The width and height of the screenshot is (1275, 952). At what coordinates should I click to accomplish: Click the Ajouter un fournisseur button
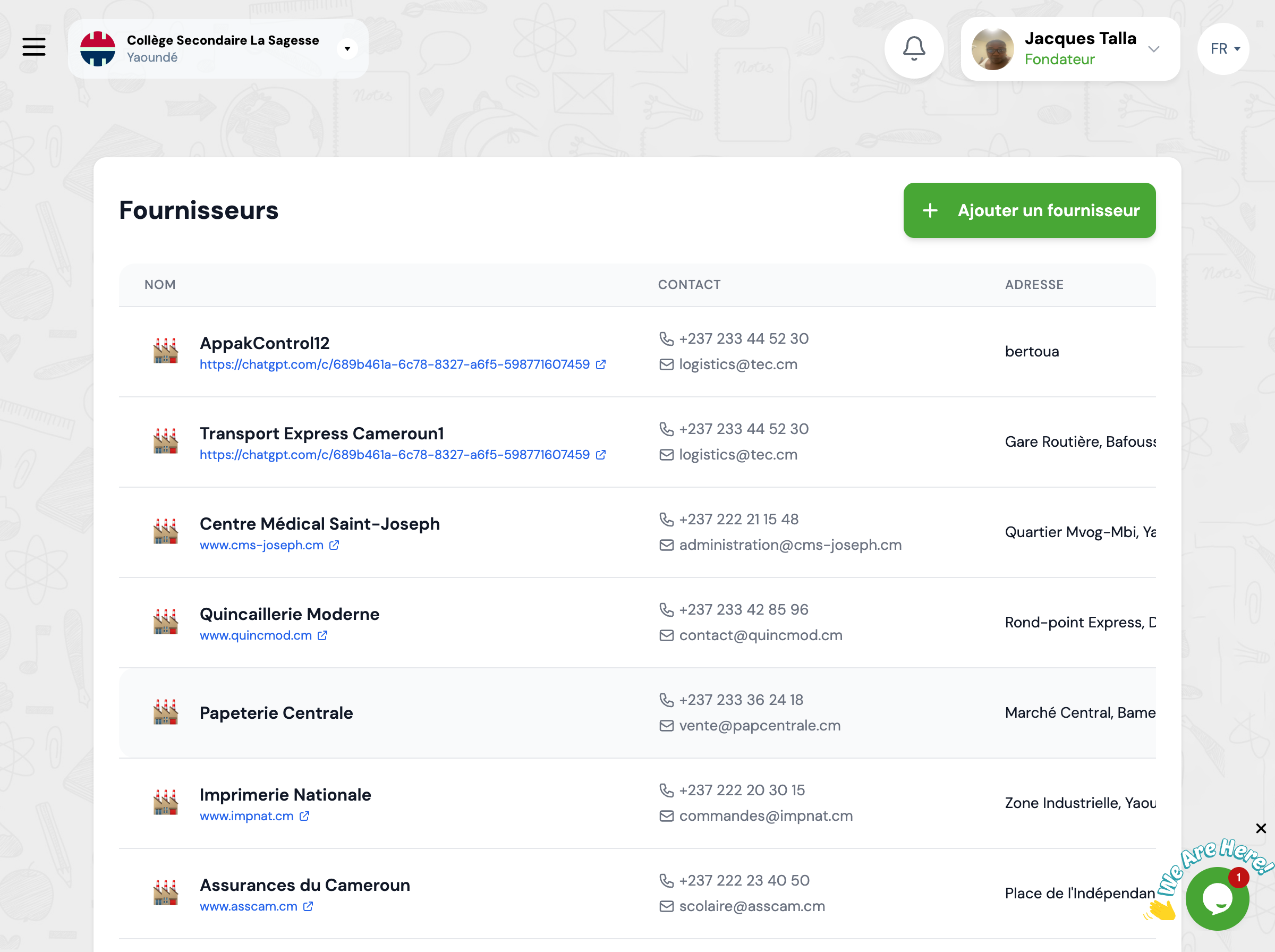pos(1029,210)
